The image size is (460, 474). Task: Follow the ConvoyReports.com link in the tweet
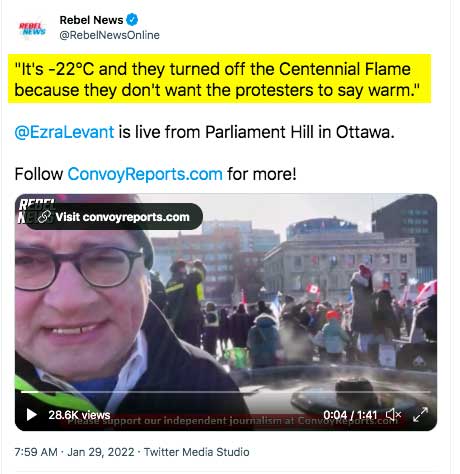click(x=145, y=174)
